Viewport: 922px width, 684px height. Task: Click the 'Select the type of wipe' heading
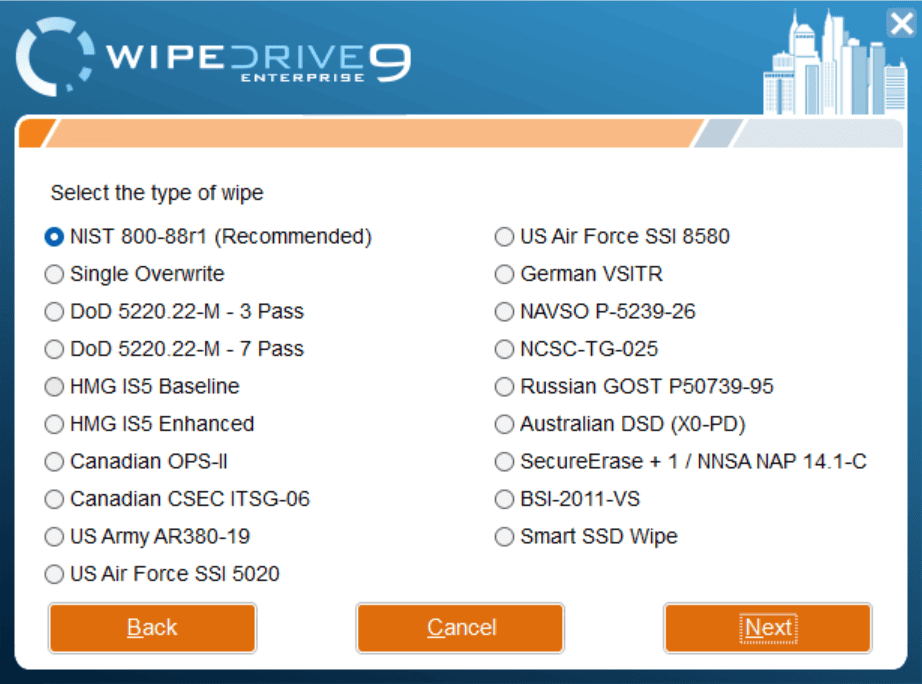click(x=157, y=193)
